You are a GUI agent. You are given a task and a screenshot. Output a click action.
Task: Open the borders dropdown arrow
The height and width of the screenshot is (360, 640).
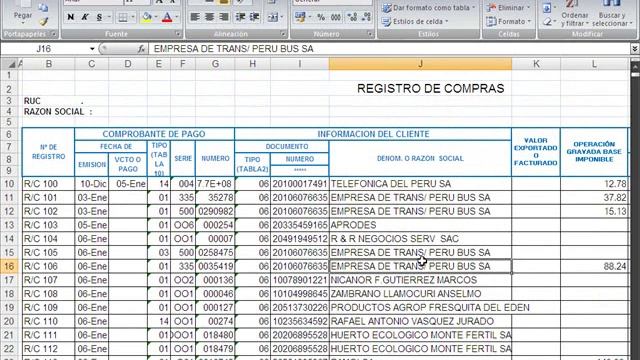tap(133, 17)
